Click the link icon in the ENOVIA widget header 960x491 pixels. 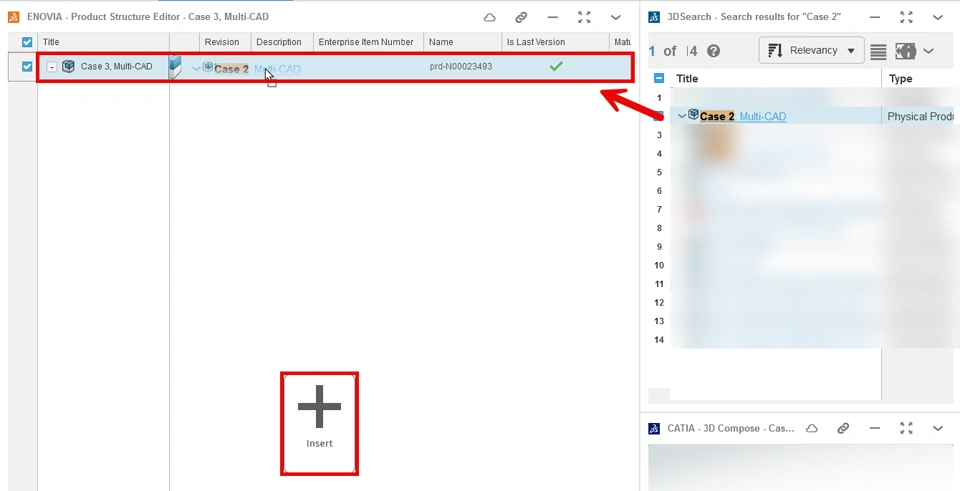(x=521, y=17)
